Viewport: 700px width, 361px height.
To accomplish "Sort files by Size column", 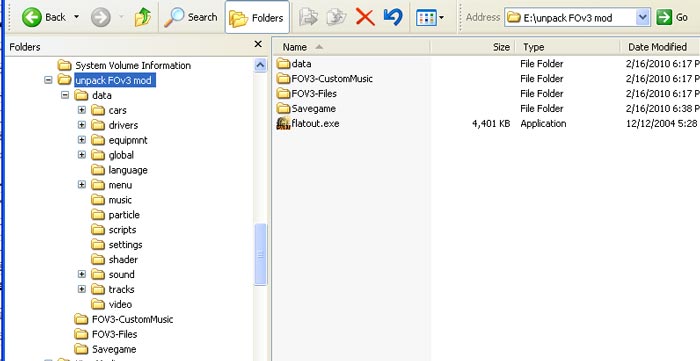I will [x=472, y=47].
